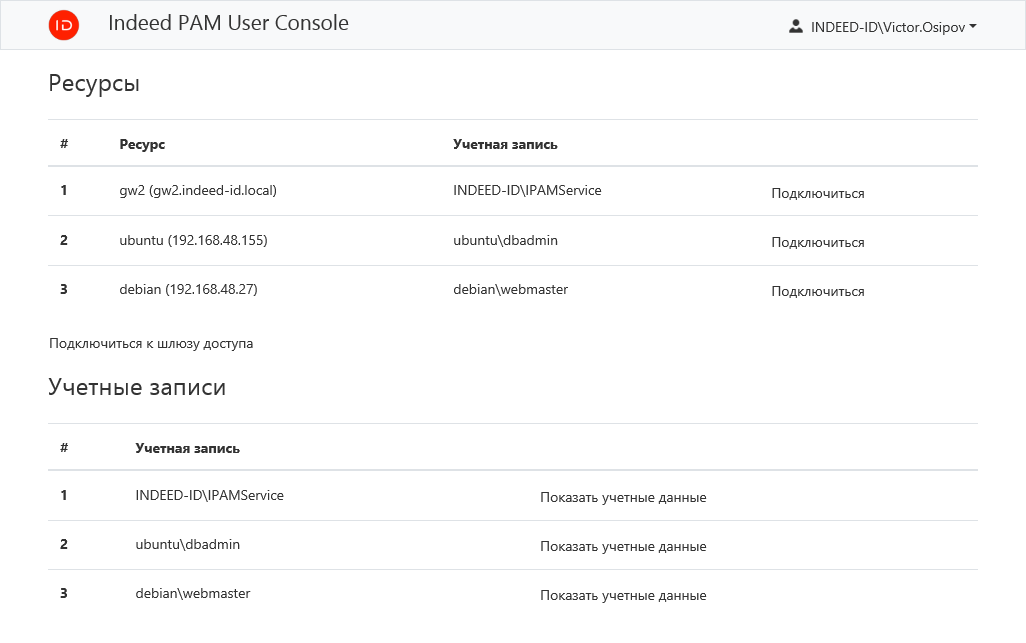Screen dimensions: 1026x643
Task: Show credentials for ubuntu\dbadmin account
Action: pos(623,546)
